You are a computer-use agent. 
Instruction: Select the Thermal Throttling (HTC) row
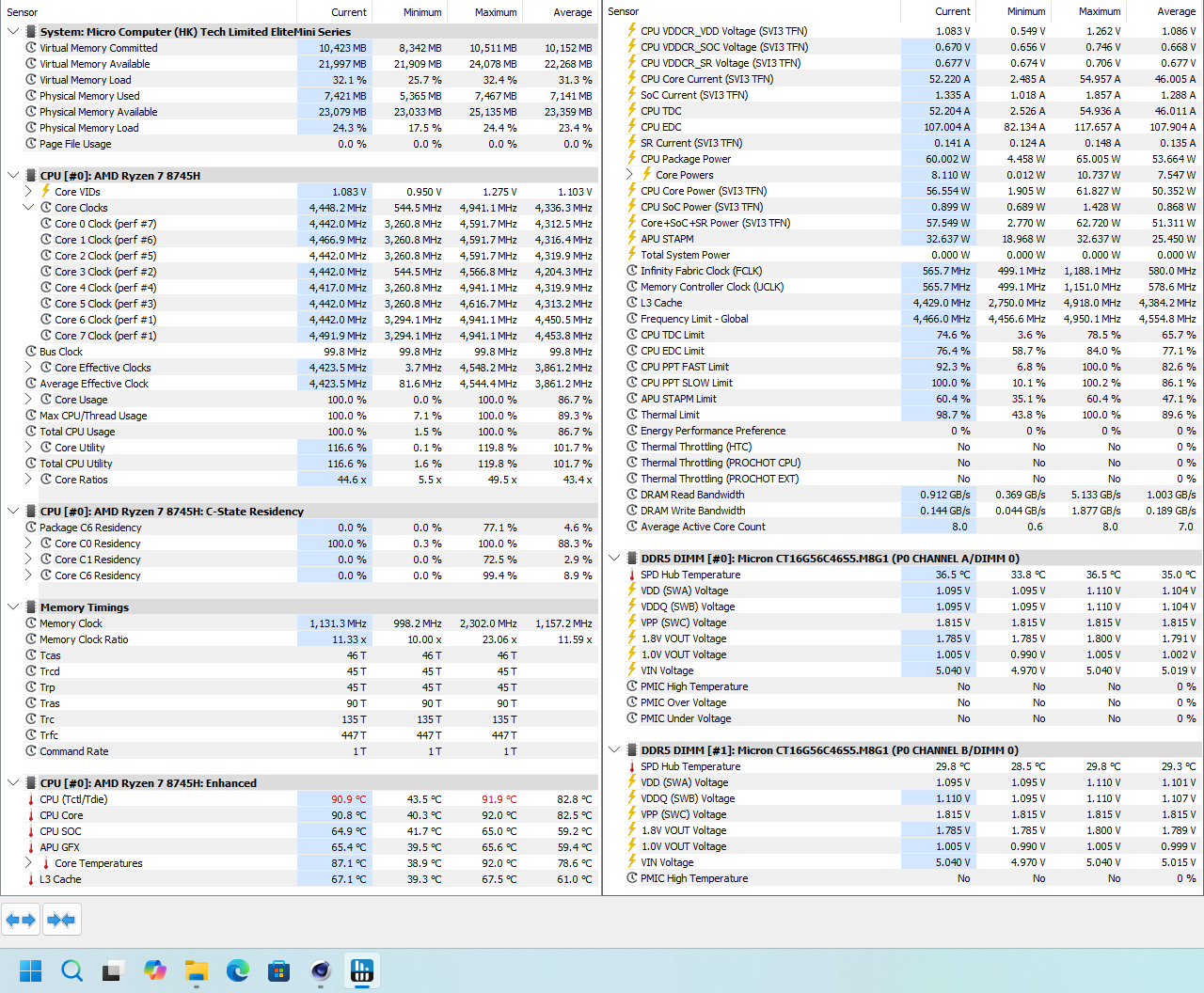tap(903, 447)
